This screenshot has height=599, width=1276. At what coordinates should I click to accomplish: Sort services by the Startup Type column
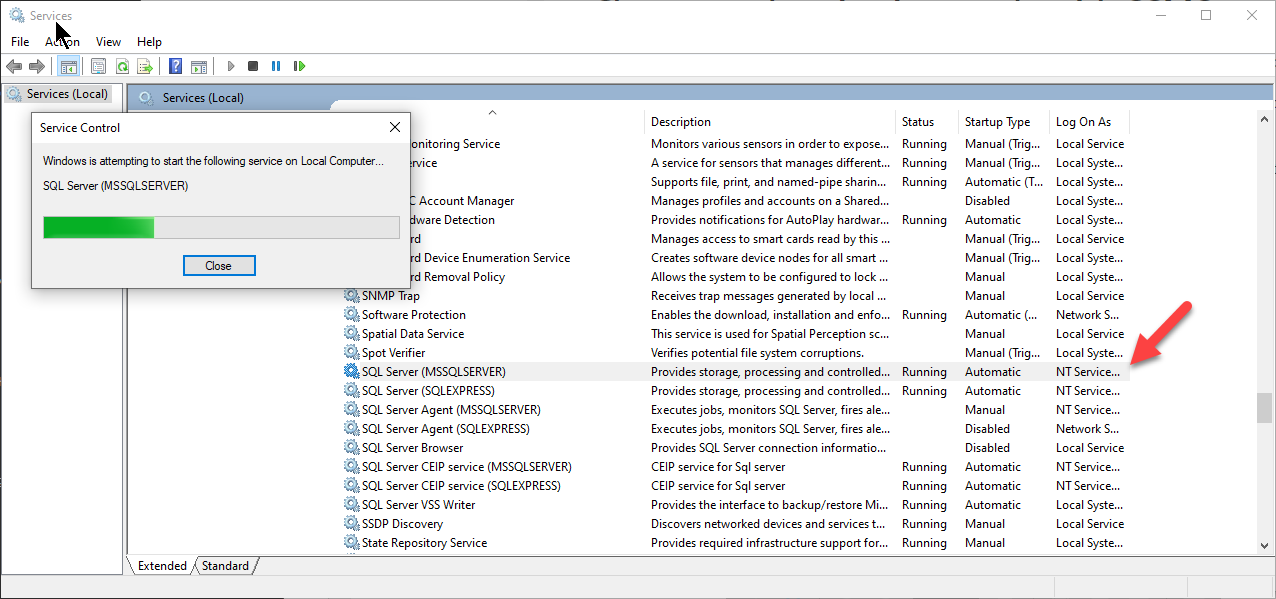(1000, 121)
